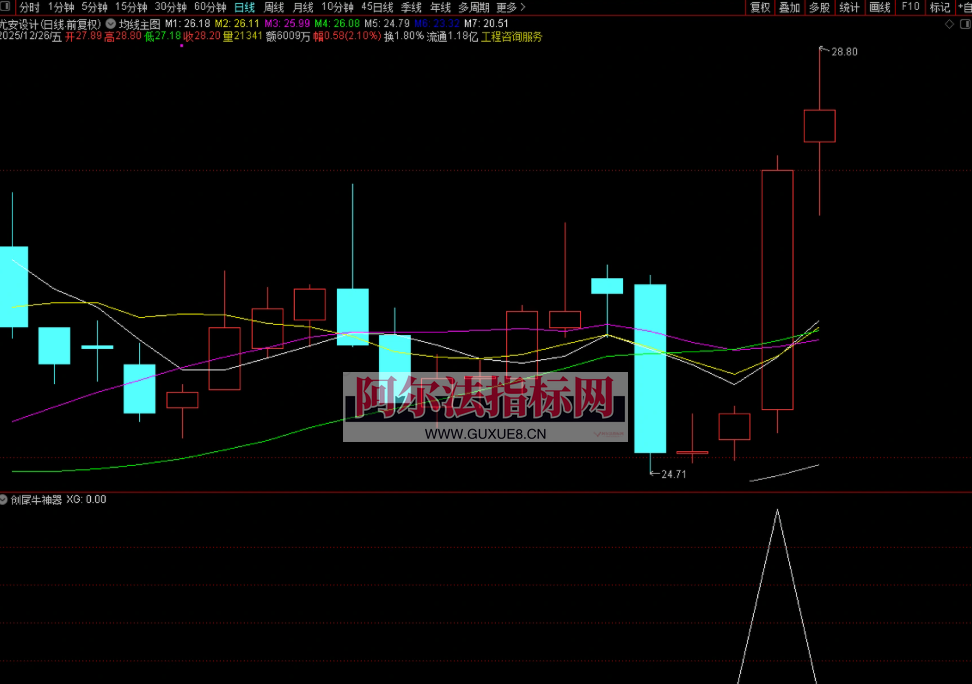Click the 24.71 low price marker
Image resolution: width=972 pixels, height=684 pixels.
[673, 474]
